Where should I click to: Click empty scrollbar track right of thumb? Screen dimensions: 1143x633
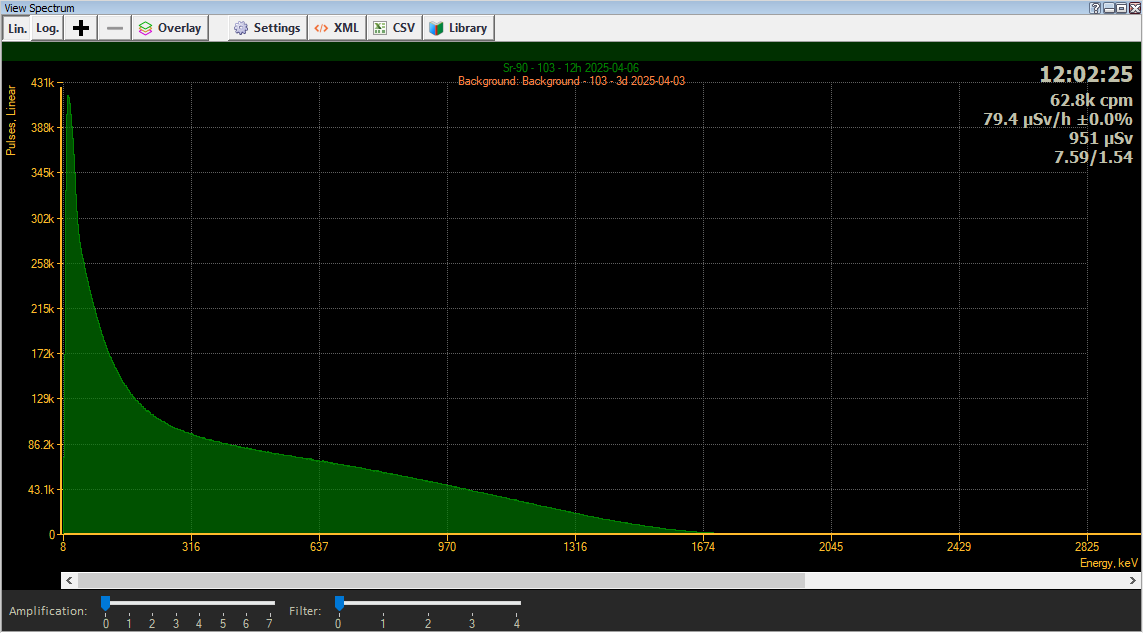pyautogui.click(x=960, y=580)
